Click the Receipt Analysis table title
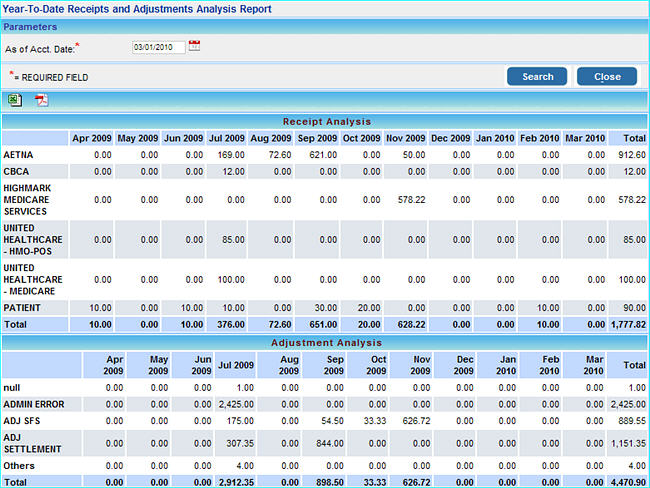Screen dimensions: 650x488 click(x=326, y=121)
